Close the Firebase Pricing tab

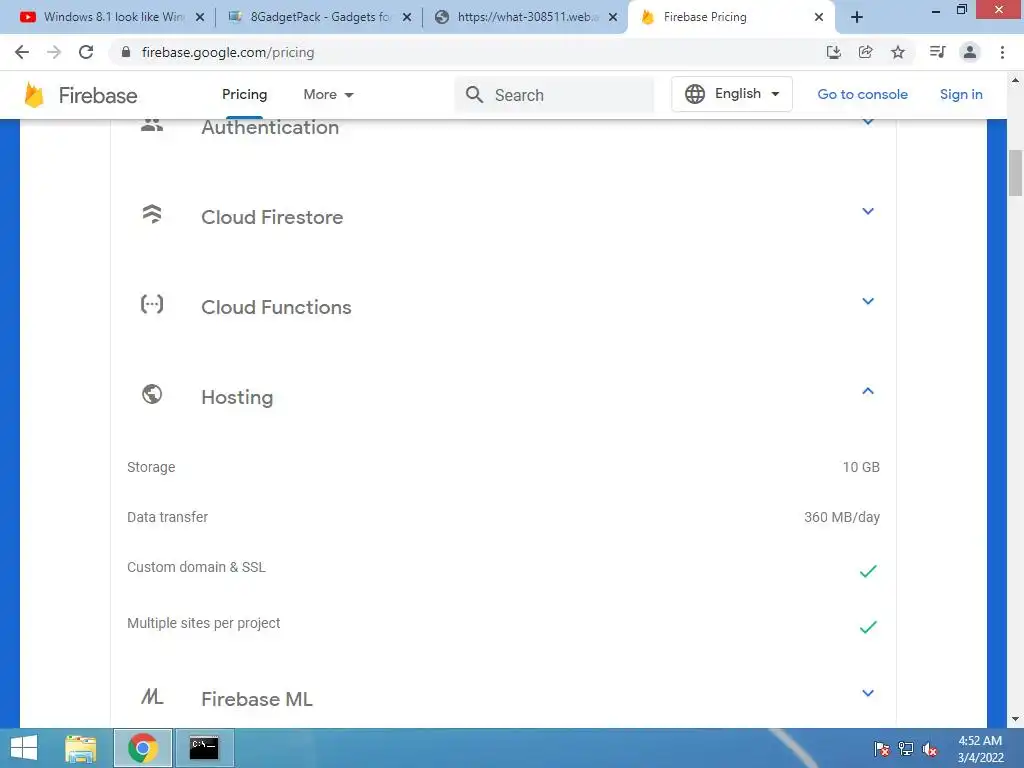tap(819, 18)
